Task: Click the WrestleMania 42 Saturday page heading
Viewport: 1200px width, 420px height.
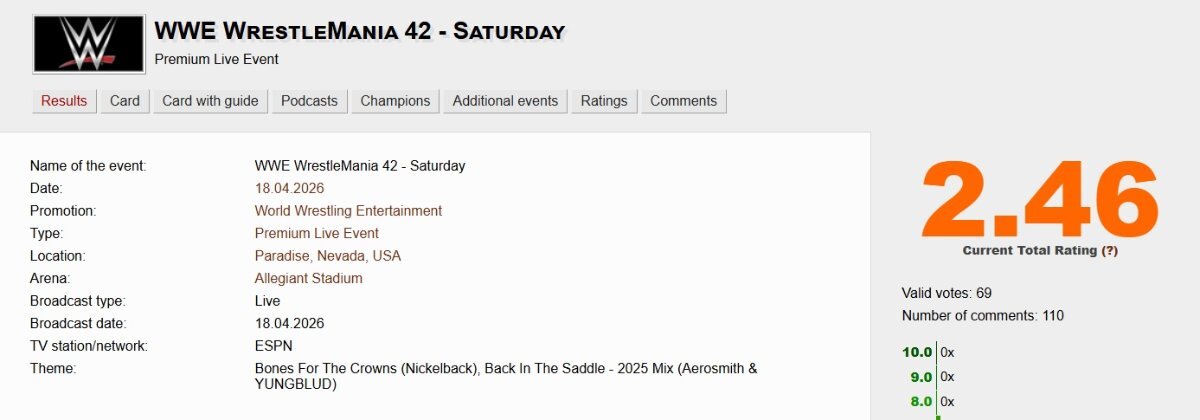Action: pos(359,31)
